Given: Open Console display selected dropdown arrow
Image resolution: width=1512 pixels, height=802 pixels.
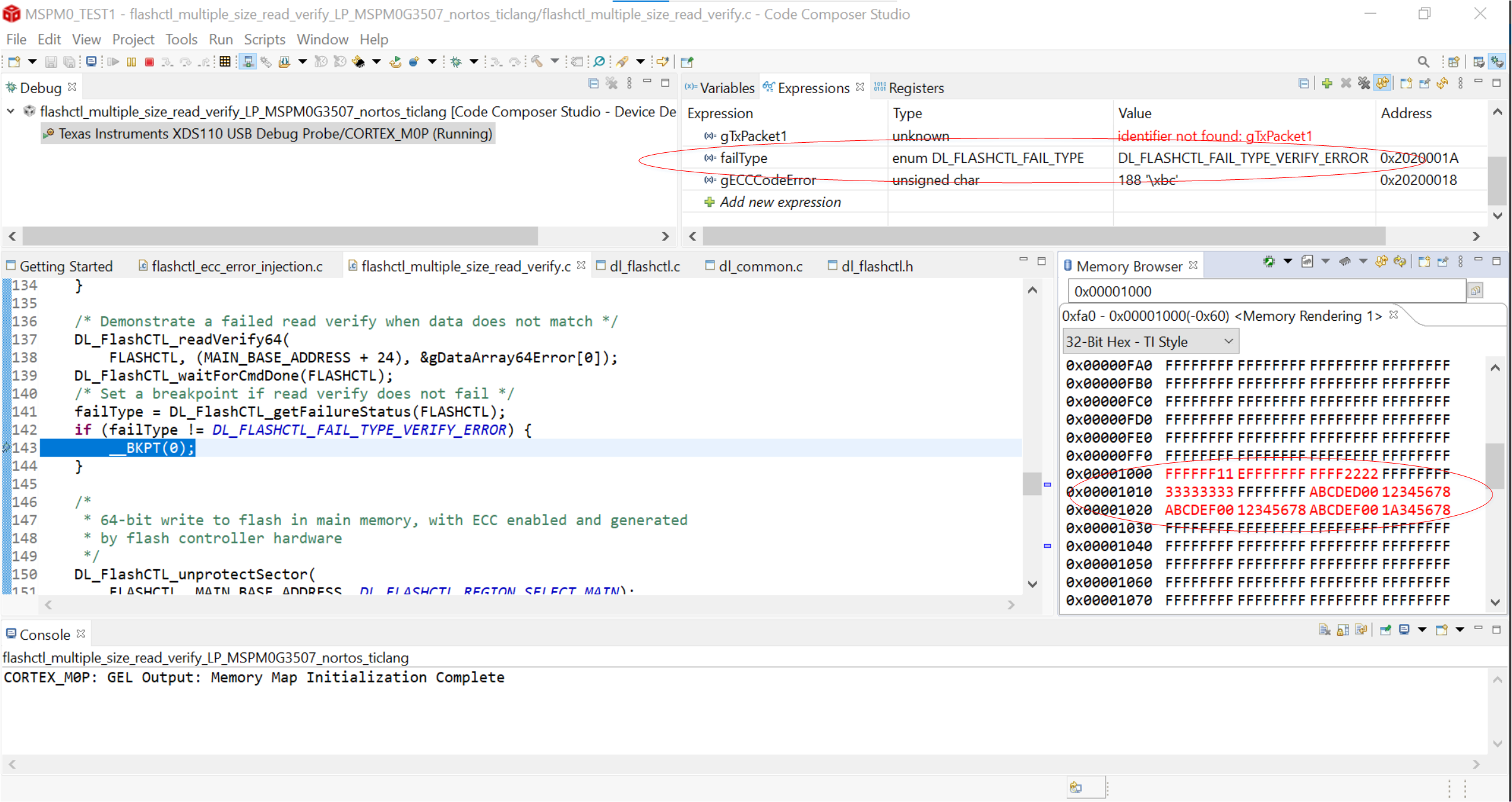Looking at the screenshot, I should point(1422,630).
